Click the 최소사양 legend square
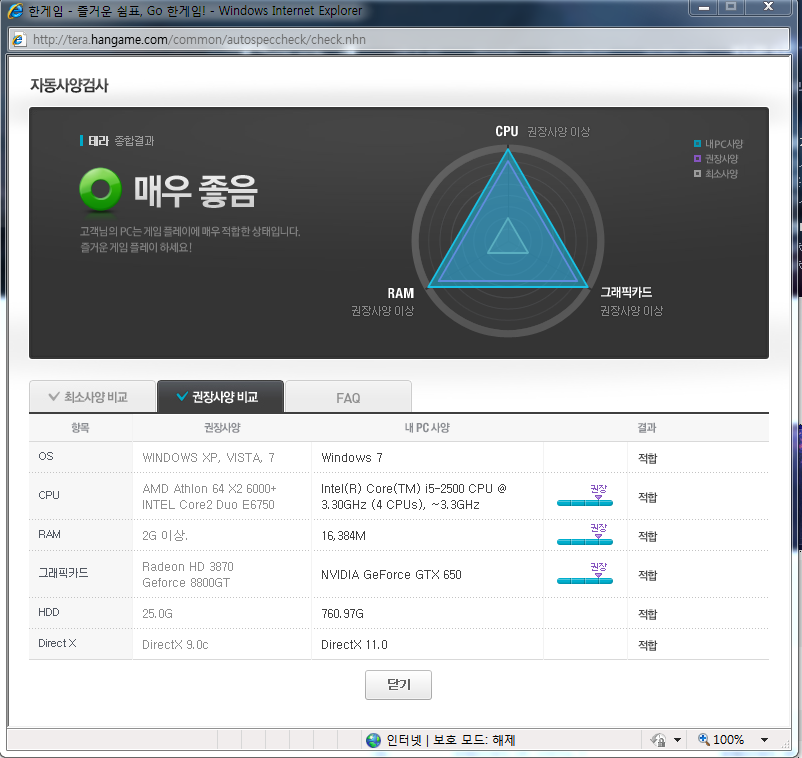The width and height of the screenshot is (802, 758). (697, 174)
